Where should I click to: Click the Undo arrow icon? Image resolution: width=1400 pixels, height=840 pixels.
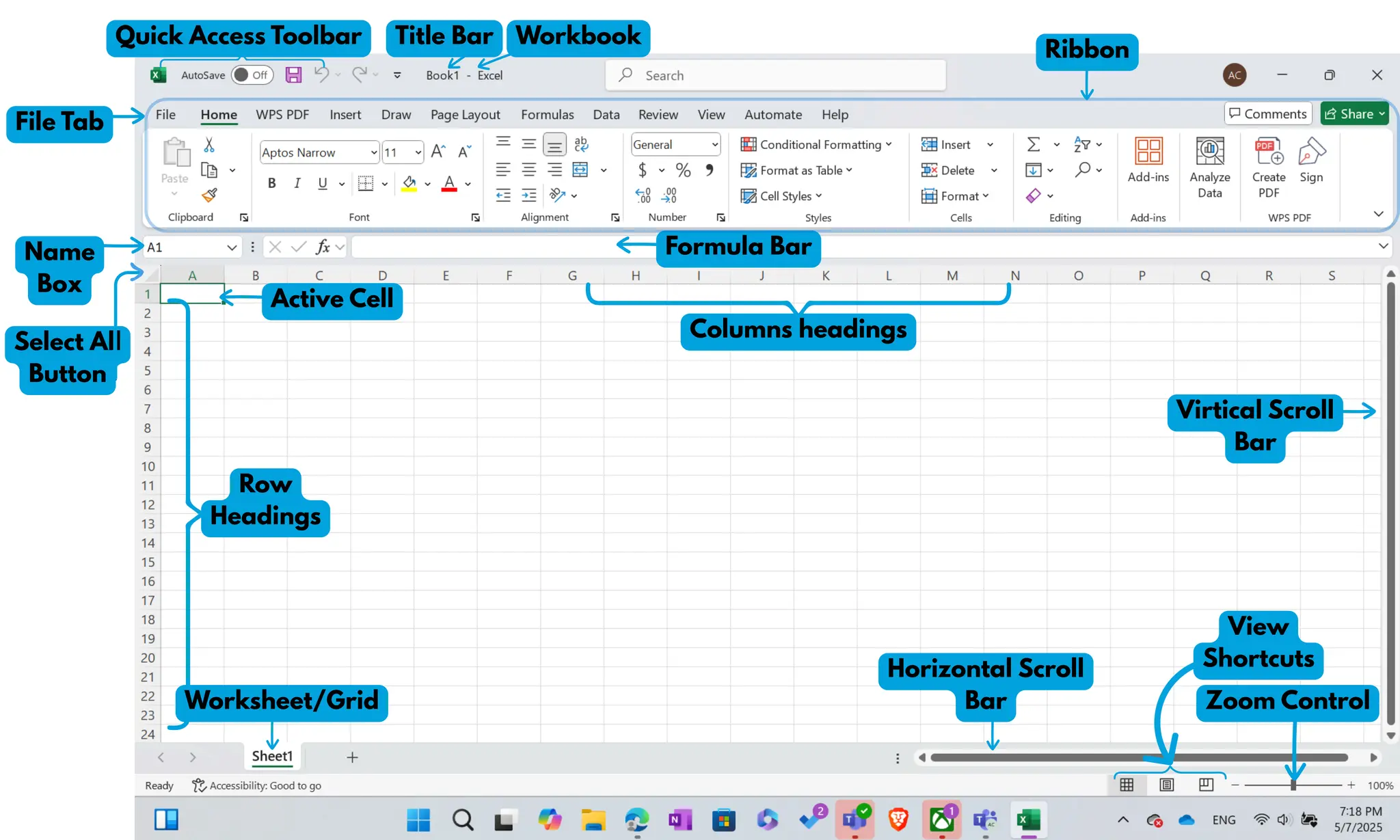tap(321, 74)
